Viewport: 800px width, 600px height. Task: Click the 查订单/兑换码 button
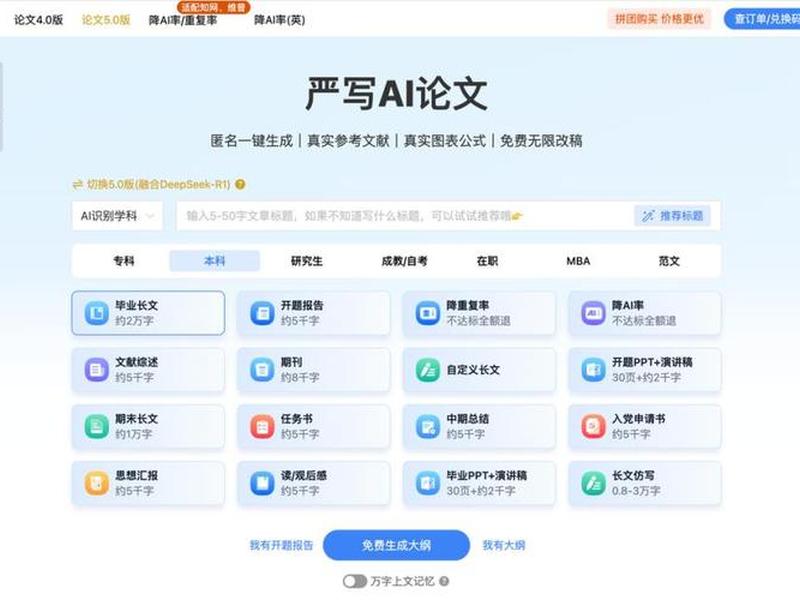pos(762,19)
